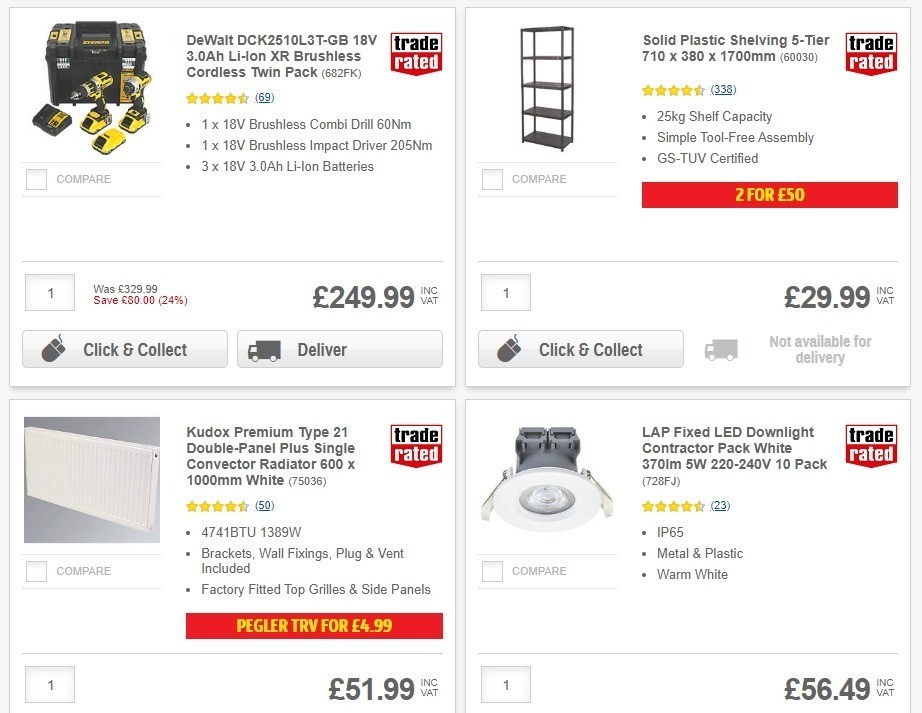Click the Trade Rated badge on the plastic shelving
Image resolution: width=922 pixels, height=713 pixels.
[870, 53]
